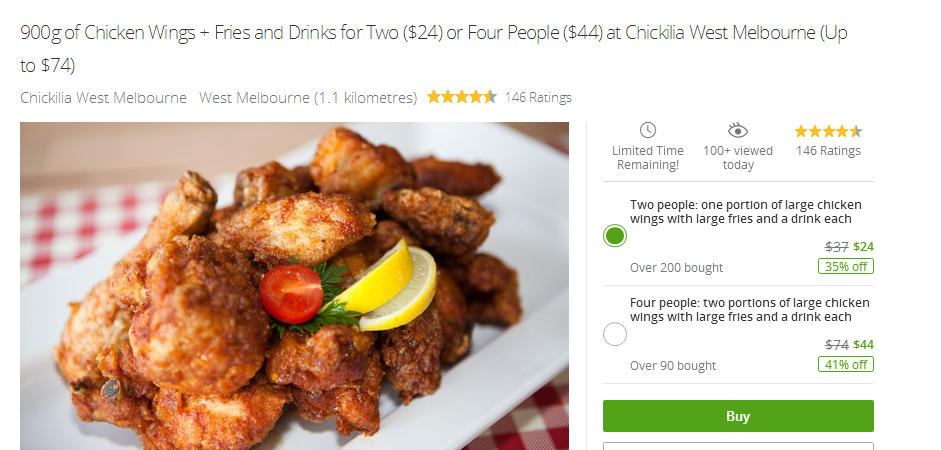Click the 41% off discount badge

tap(846, 364)
